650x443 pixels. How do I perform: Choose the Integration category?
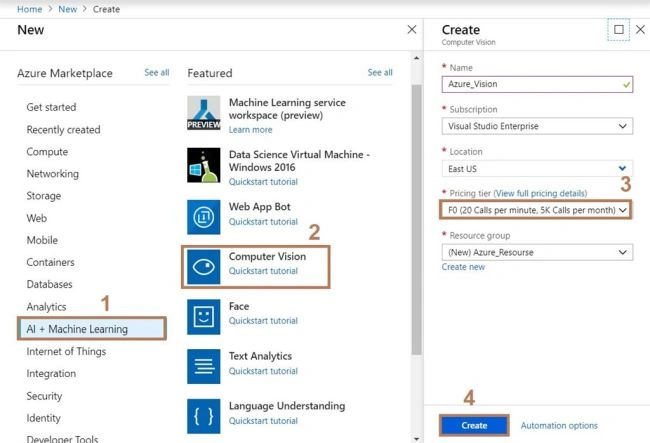51,373
